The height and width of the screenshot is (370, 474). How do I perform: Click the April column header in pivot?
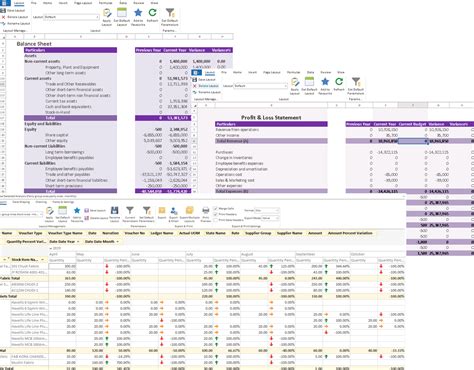point(62,254)
